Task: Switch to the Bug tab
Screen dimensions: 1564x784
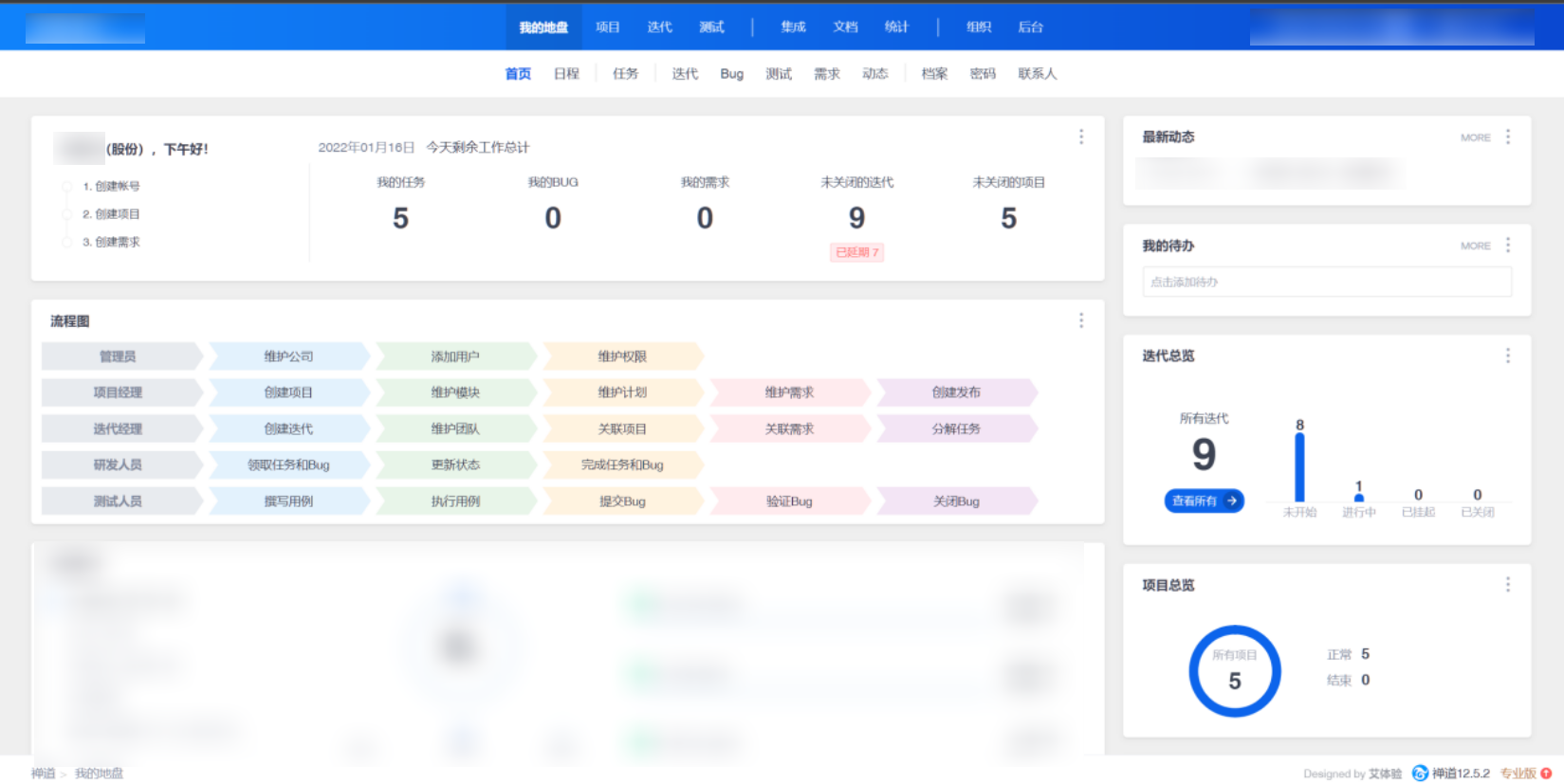Action: coord(731,74)
